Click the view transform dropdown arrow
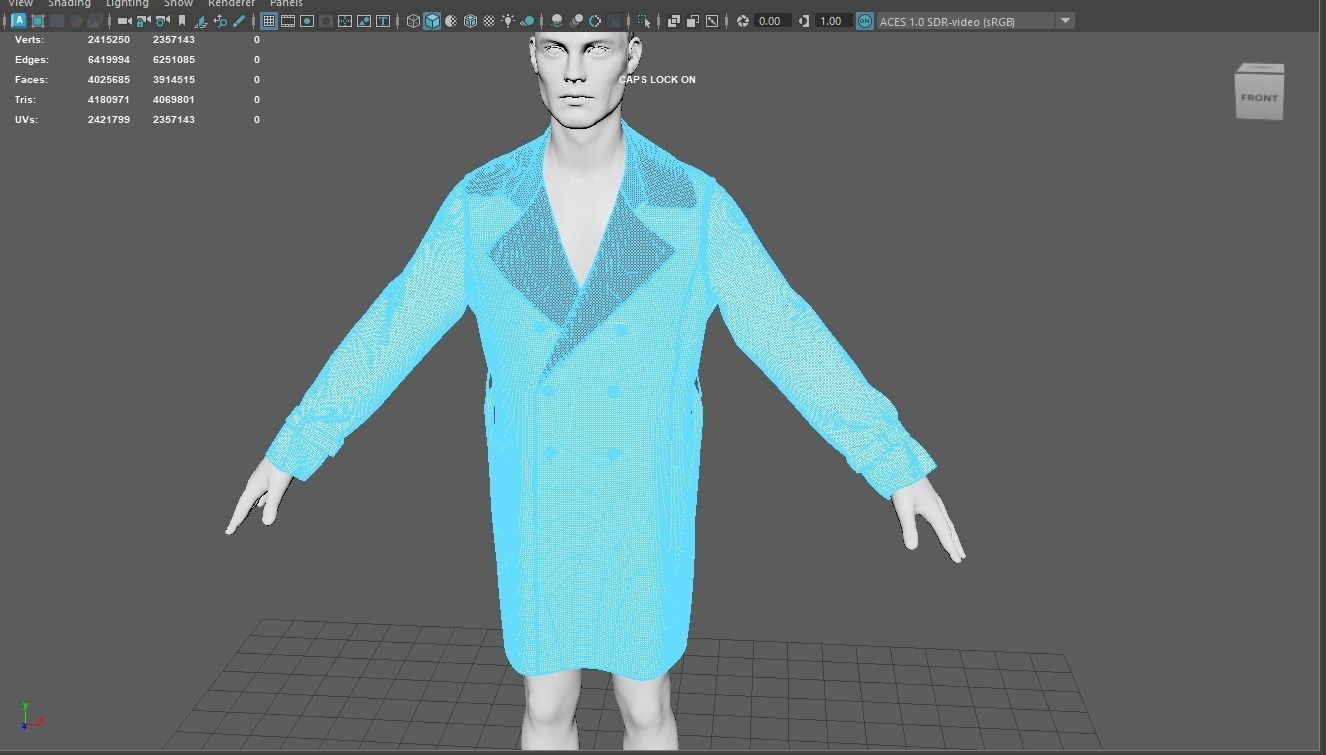 [1065, 21]
